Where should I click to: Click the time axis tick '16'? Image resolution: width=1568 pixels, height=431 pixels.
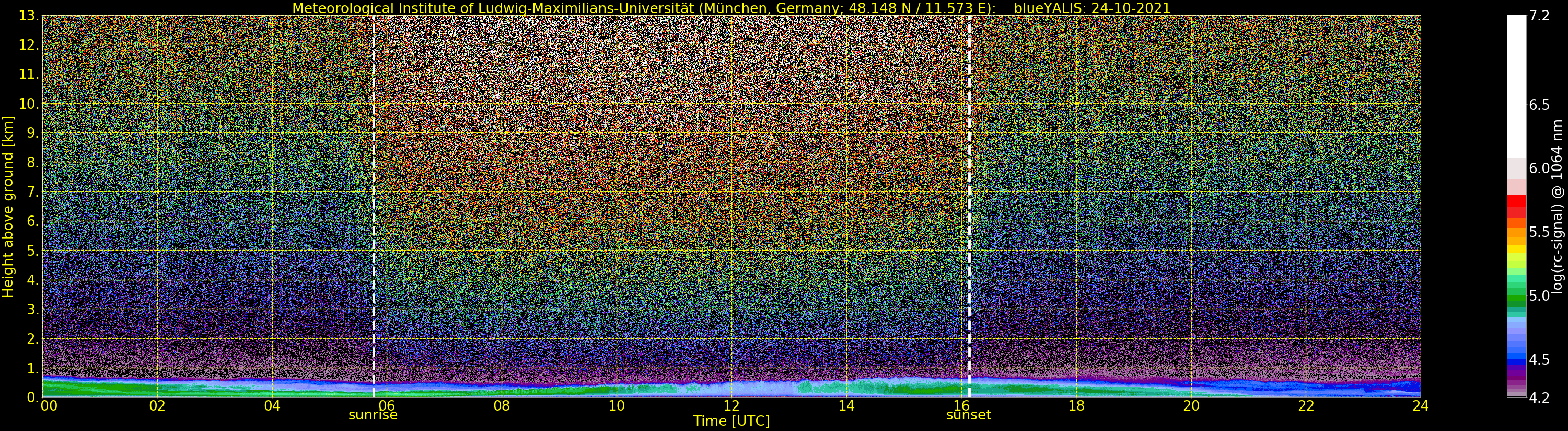click(x=961, y=406)
